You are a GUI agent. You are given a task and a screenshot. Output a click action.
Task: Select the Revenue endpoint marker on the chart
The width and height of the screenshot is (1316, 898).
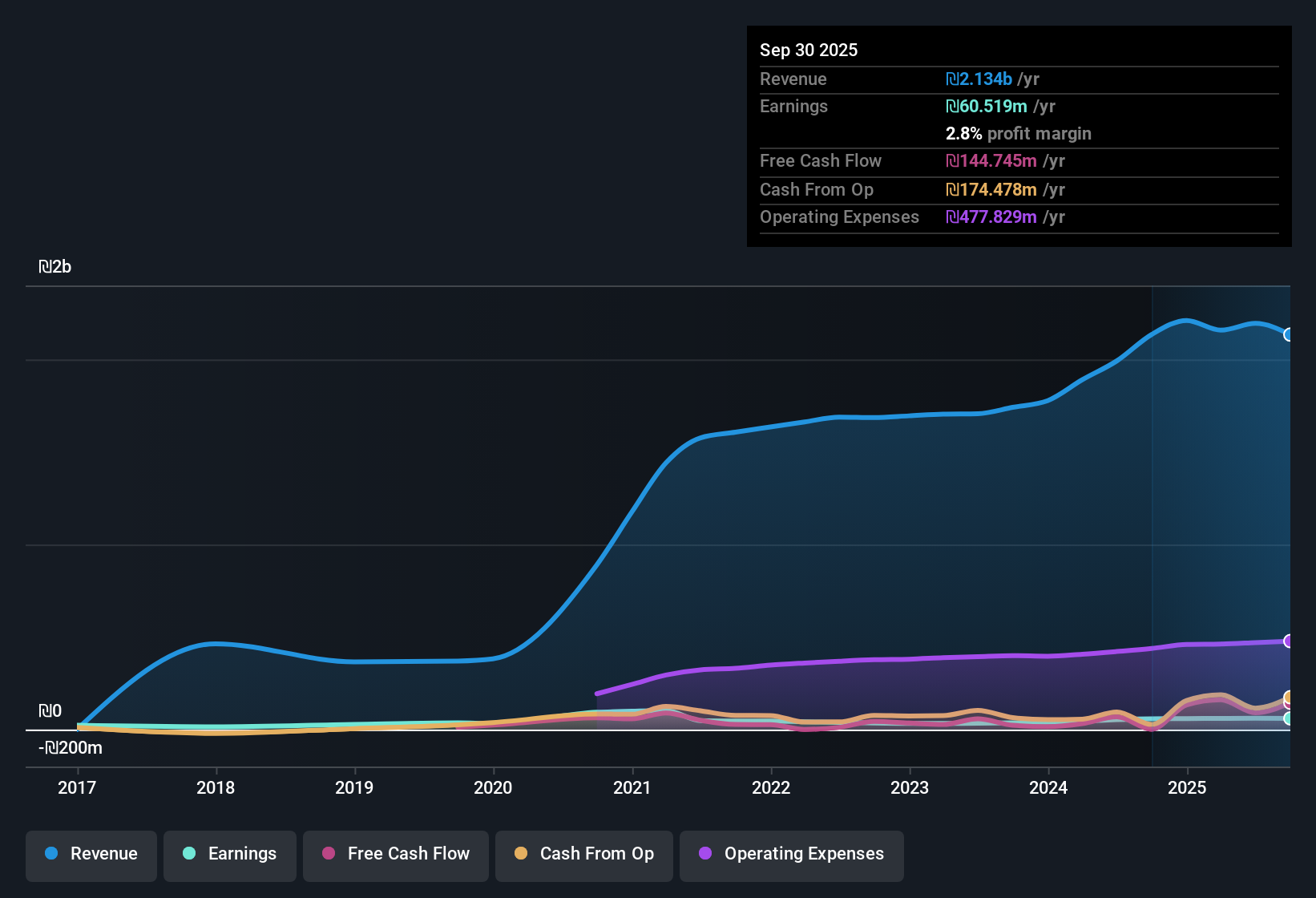(1289, 334)
